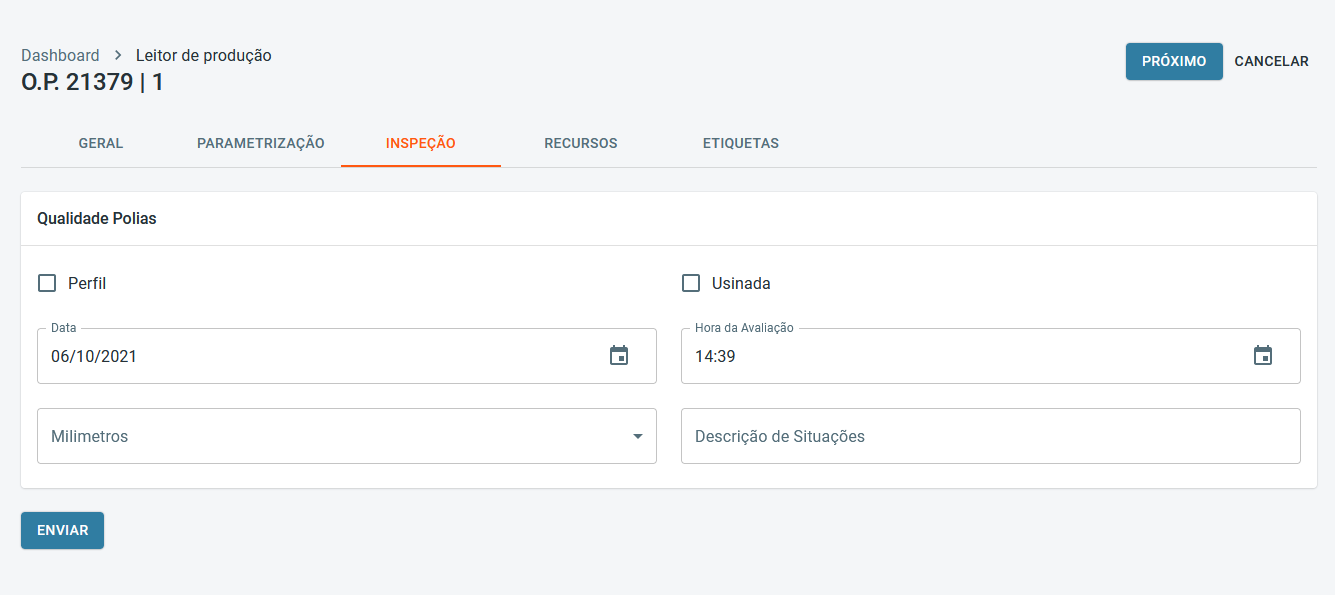Expand the Milimetros dropdown
Image resolution: width=1335 pixels, height=595 pixels.
637,436
